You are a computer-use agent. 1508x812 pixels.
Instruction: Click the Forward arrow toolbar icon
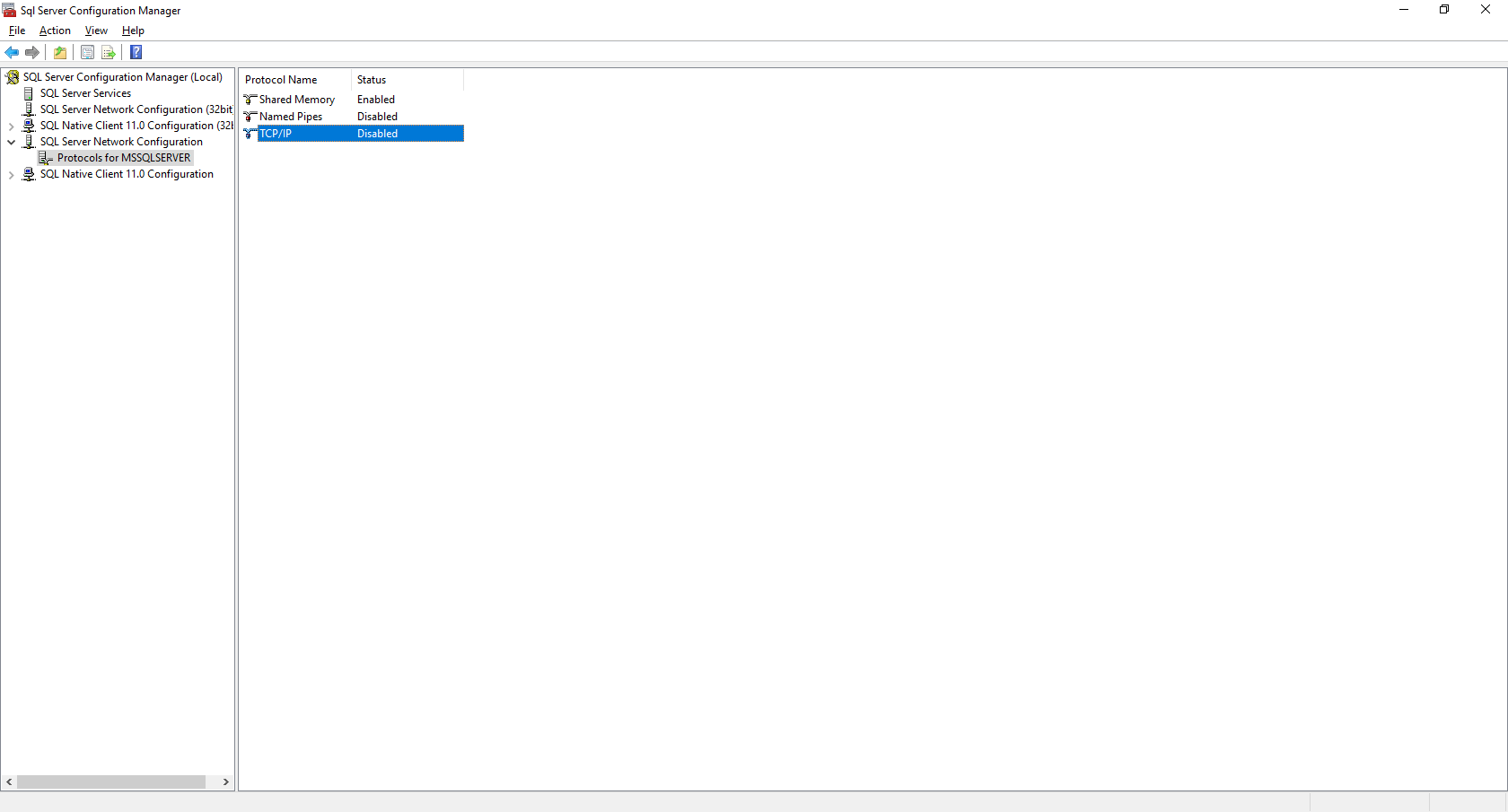click(x=32, y=53)
